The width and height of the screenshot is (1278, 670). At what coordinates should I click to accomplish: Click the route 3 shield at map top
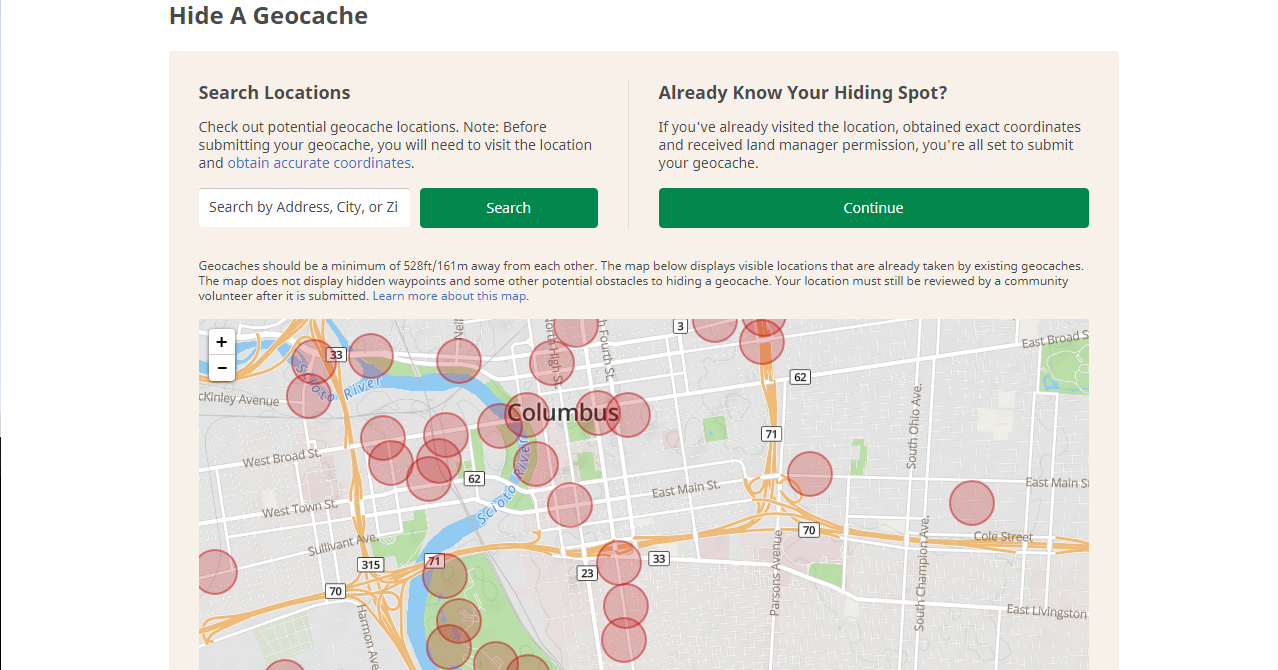680,326
